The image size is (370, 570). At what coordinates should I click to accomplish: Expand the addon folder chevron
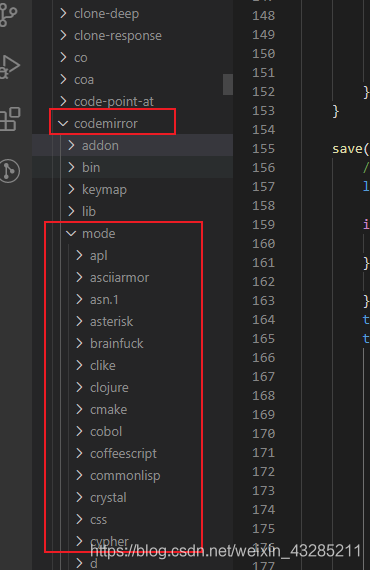click(71, 145)
